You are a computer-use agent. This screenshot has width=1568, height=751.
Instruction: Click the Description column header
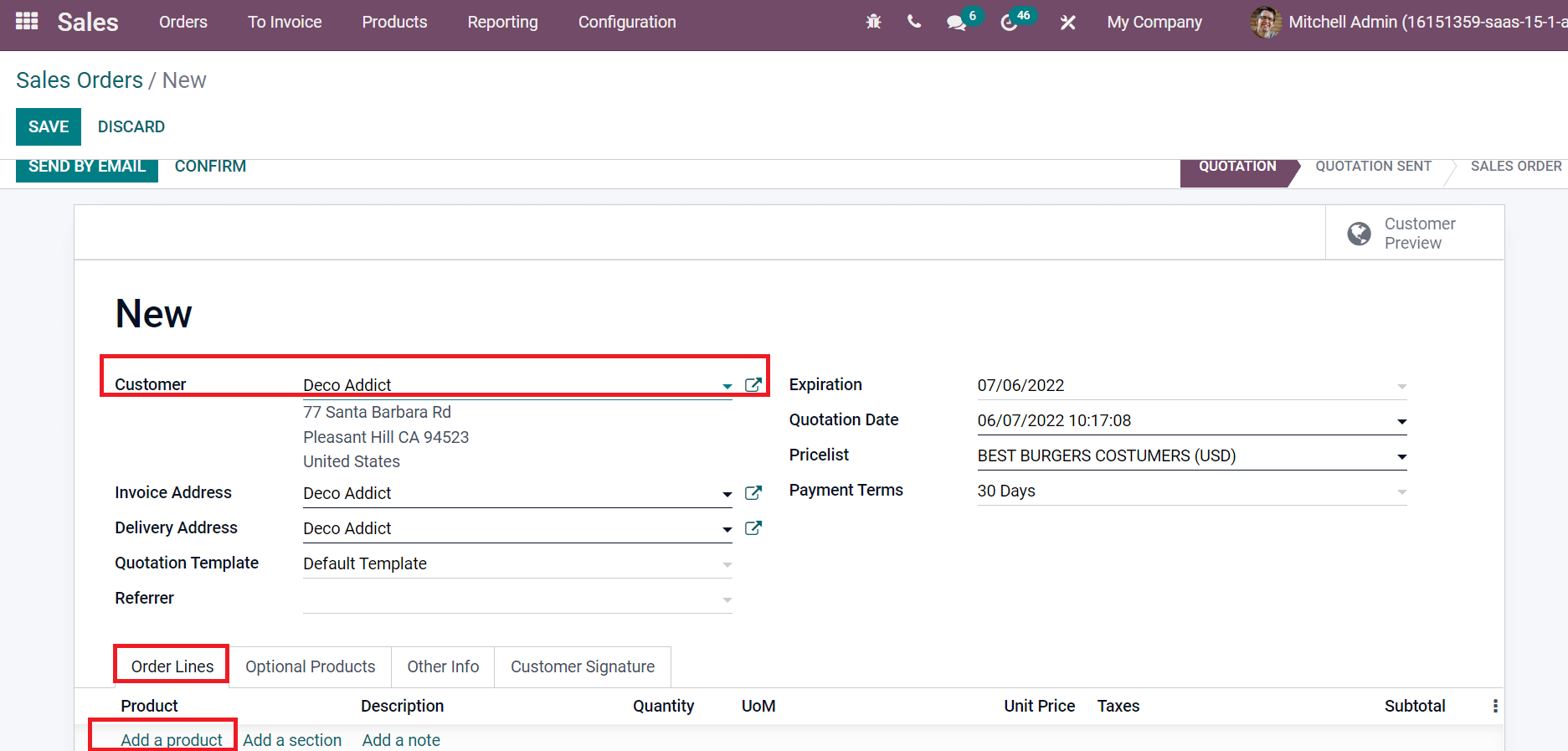click(402, 706)
